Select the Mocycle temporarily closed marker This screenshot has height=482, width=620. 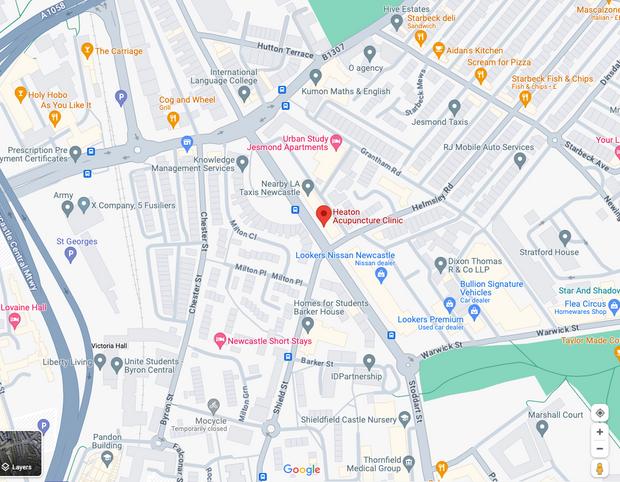click(x=214, y=407)
